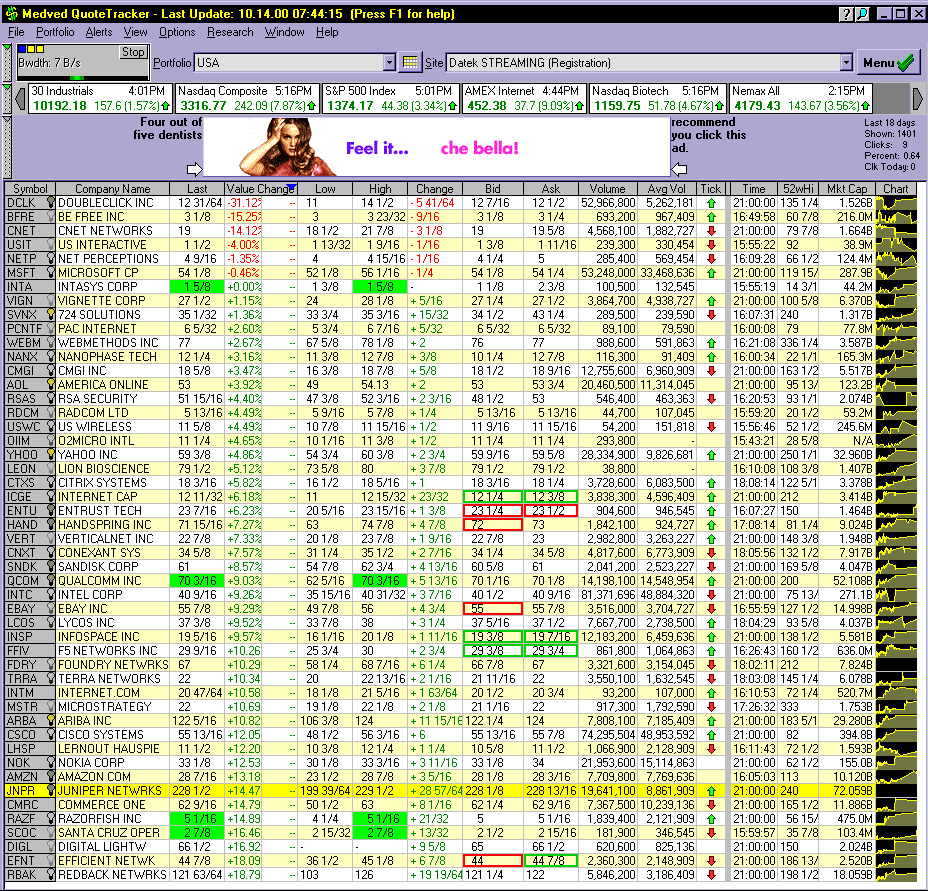
Task: Click the Value Change column sort arrow
Action: 292,189
